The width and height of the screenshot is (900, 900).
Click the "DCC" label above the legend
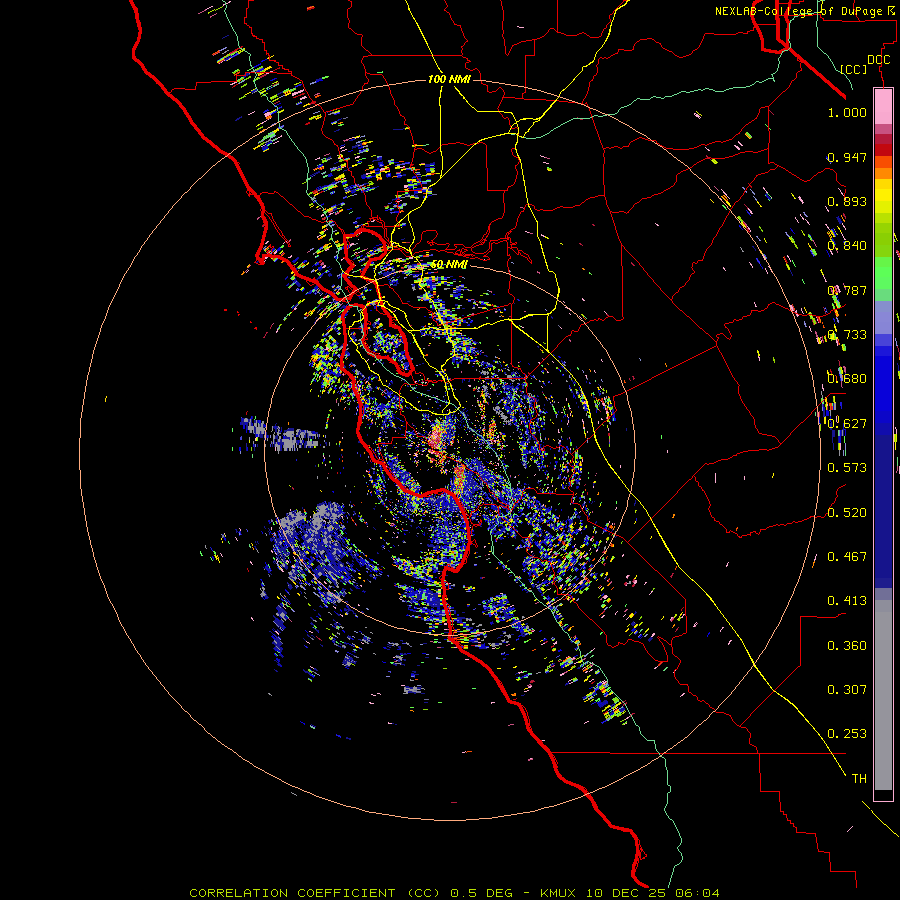coord(878,60)
